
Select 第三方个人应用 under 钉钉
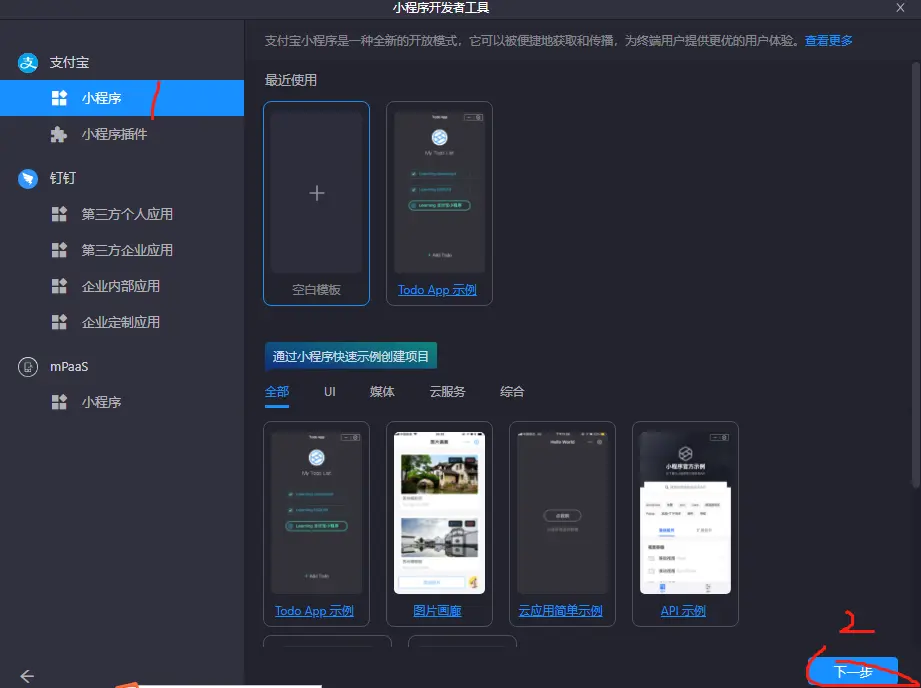(x=122, y=214)
